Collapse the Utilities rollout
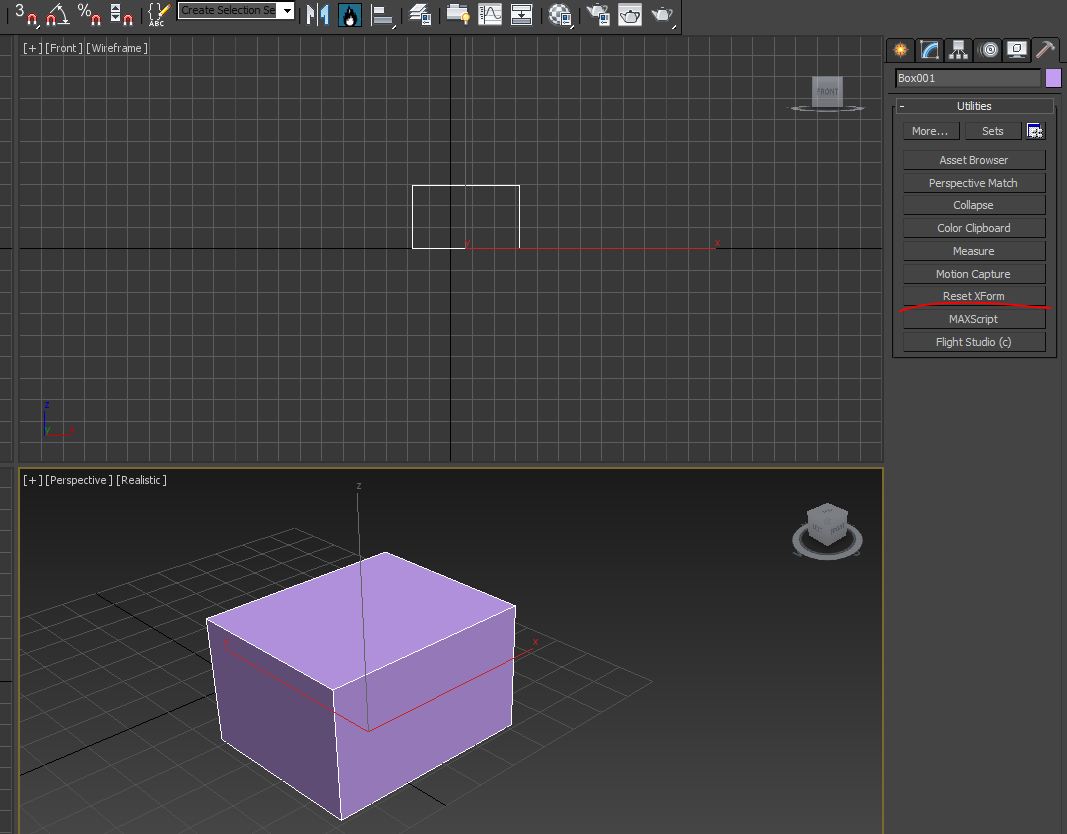This screenshot has width=1067, height=834. 973,106
